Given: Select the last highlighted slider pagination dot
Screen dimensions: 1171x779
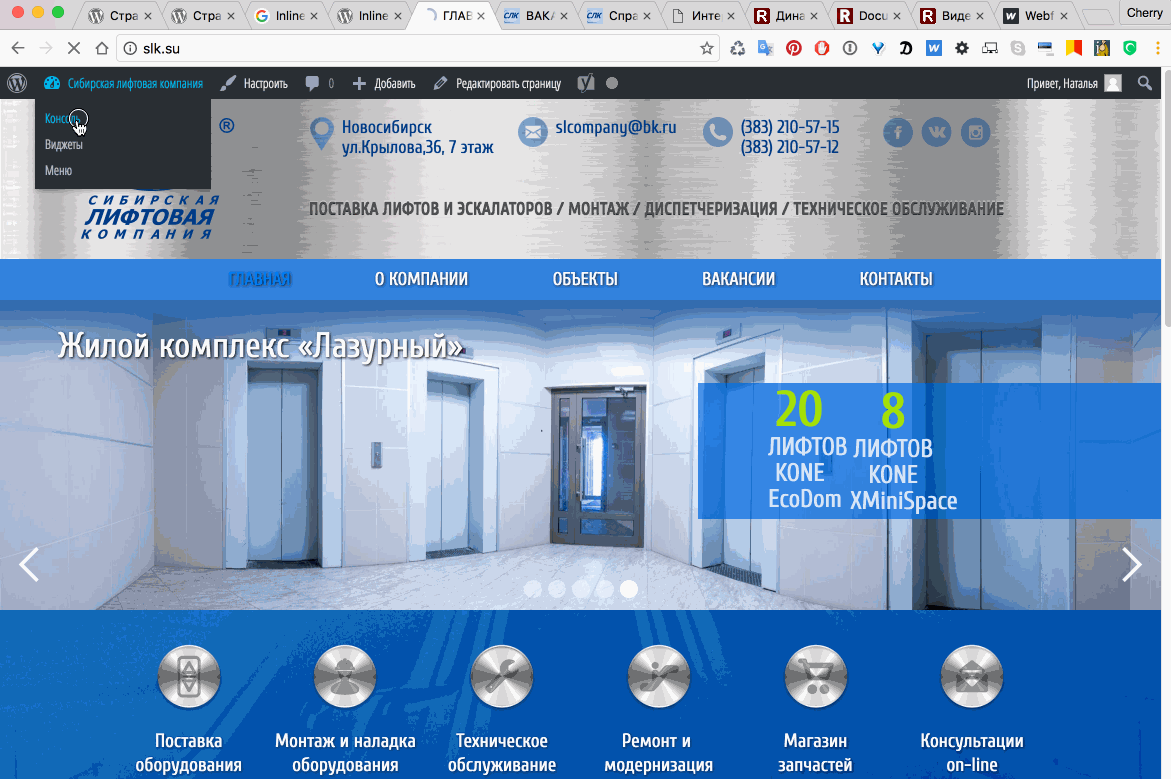Looking at the screenshot, I should click(629, 589).
